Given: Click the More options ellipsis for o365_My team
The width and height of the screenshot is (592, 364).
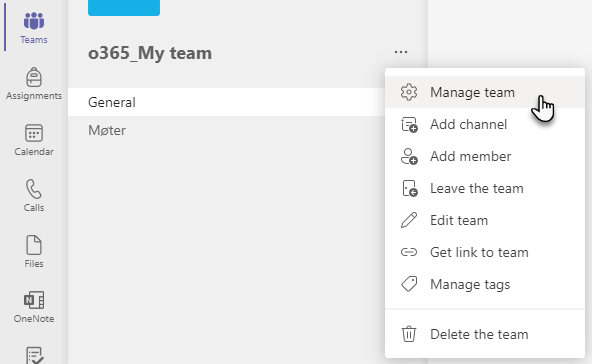Looking at the screenshot, I should [401, 52].
